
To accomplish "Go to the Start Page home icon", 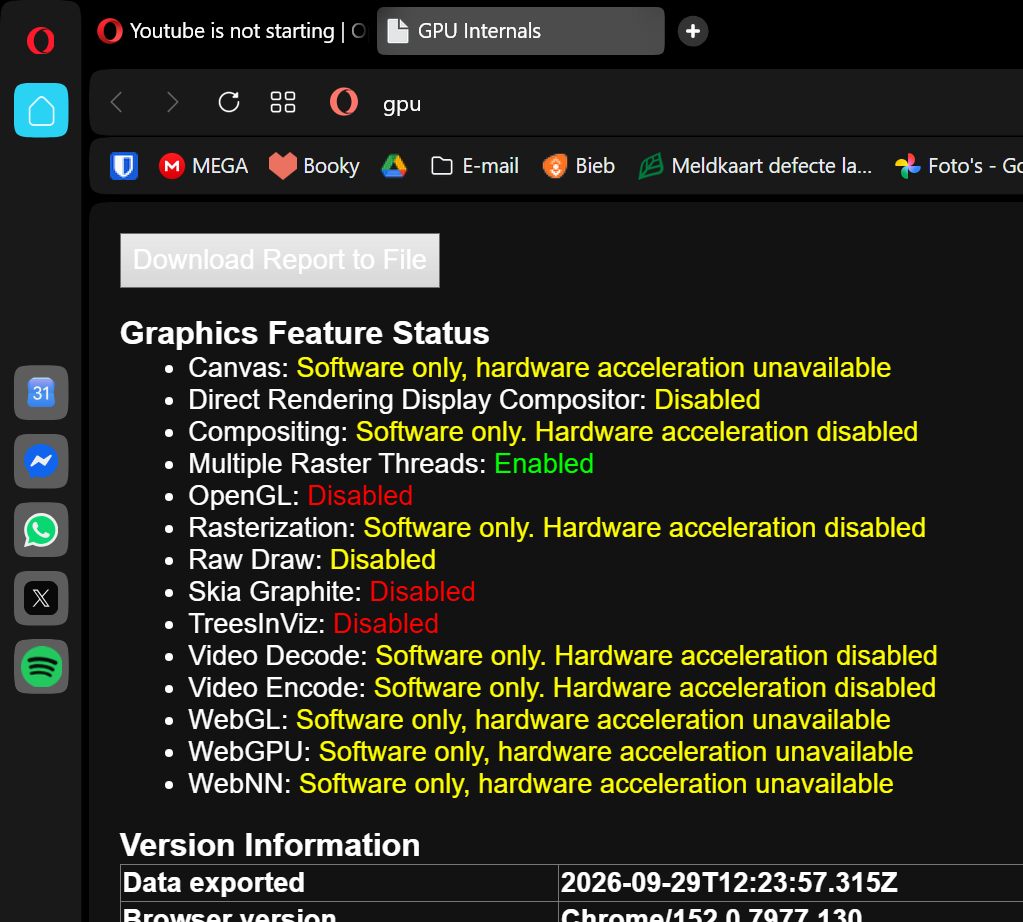I will pyautogui.click(x=41, y=110).
